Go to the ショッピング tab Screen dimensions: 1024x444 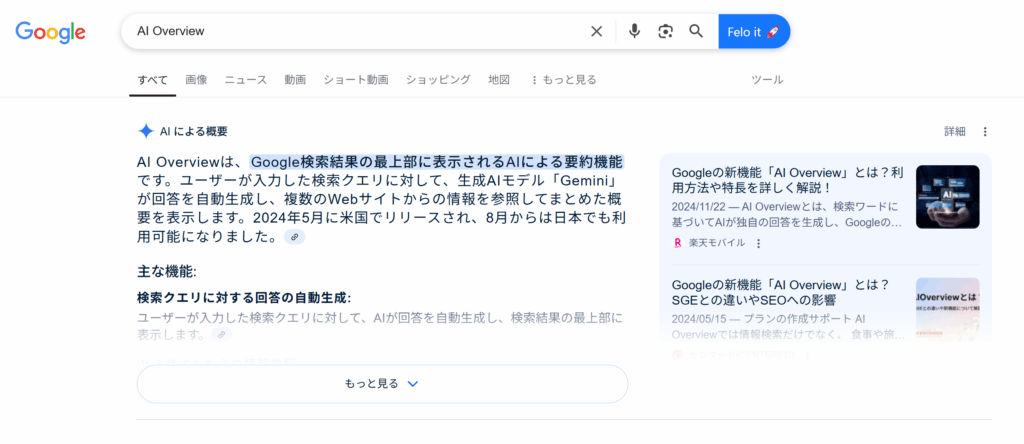point(438,80)
